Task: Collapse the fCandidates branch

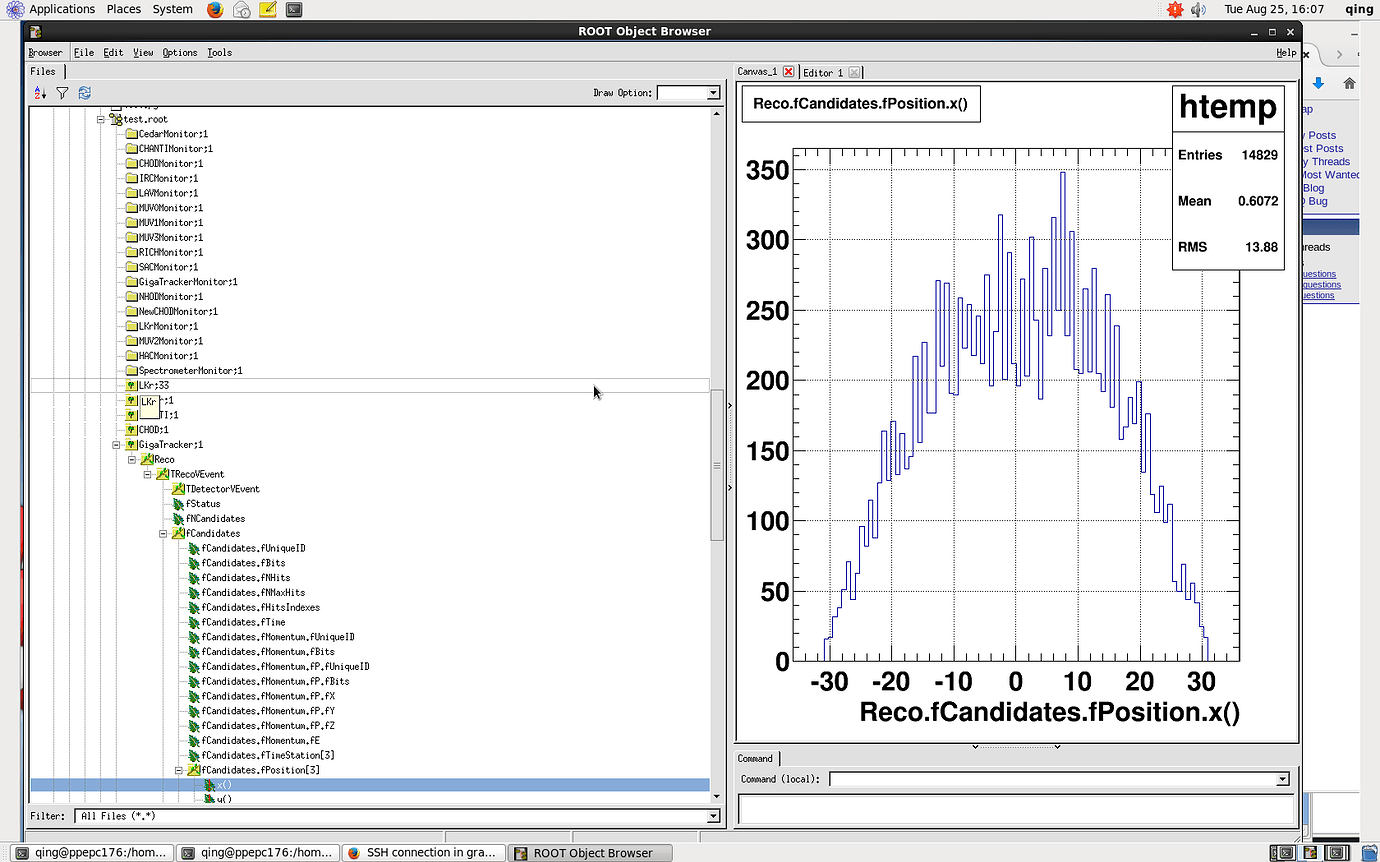Action: coord(163,534)
